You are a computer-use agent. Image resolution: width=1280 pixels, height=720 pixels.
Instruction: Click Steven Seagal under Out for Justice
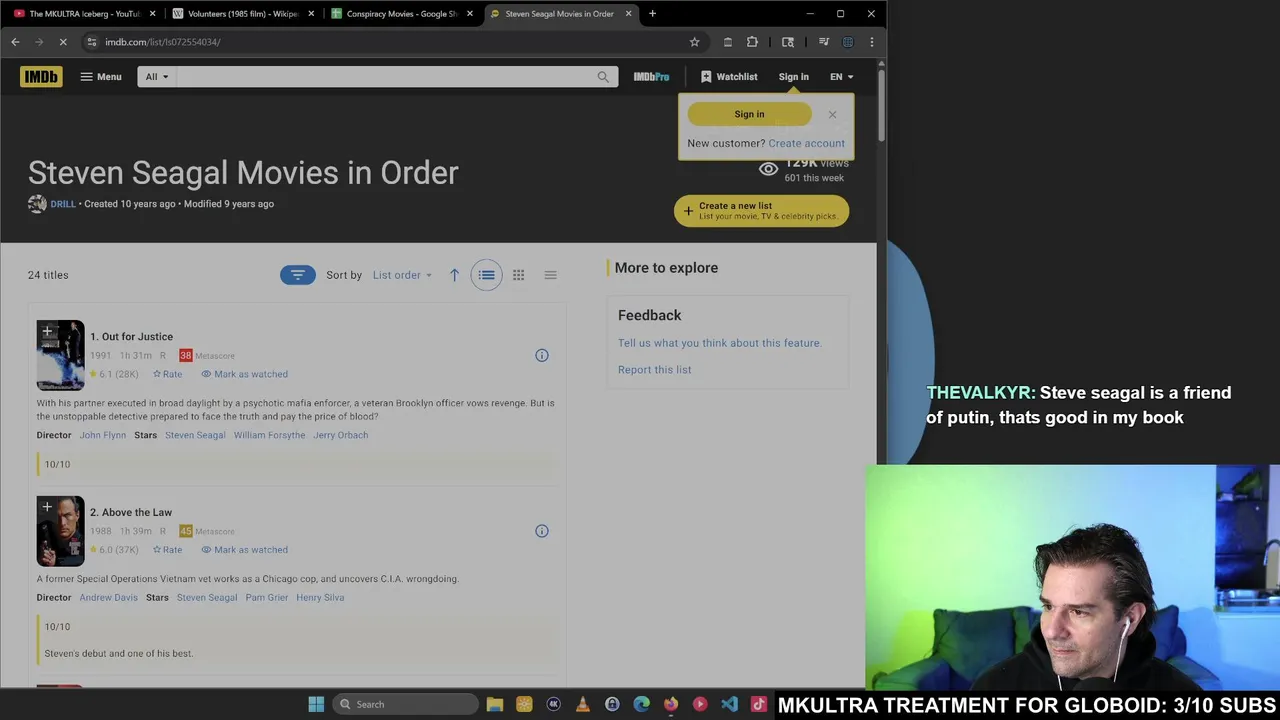pos(195,435)
